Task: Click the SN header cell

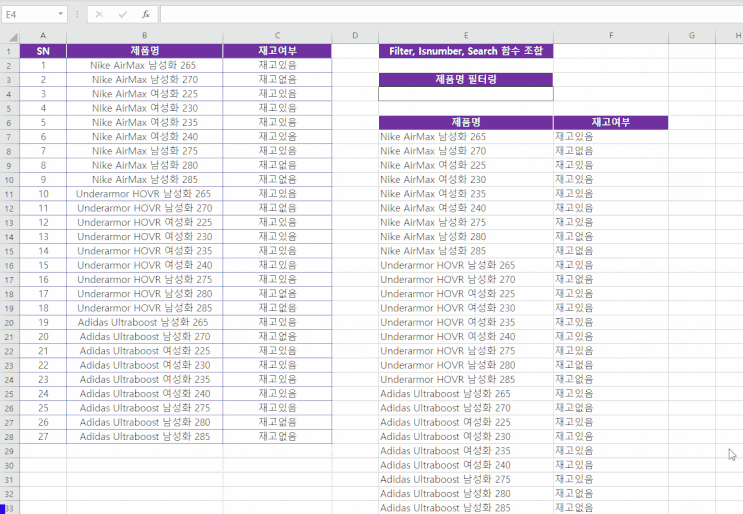Action: pyautogui.click(x=43, y=51)
